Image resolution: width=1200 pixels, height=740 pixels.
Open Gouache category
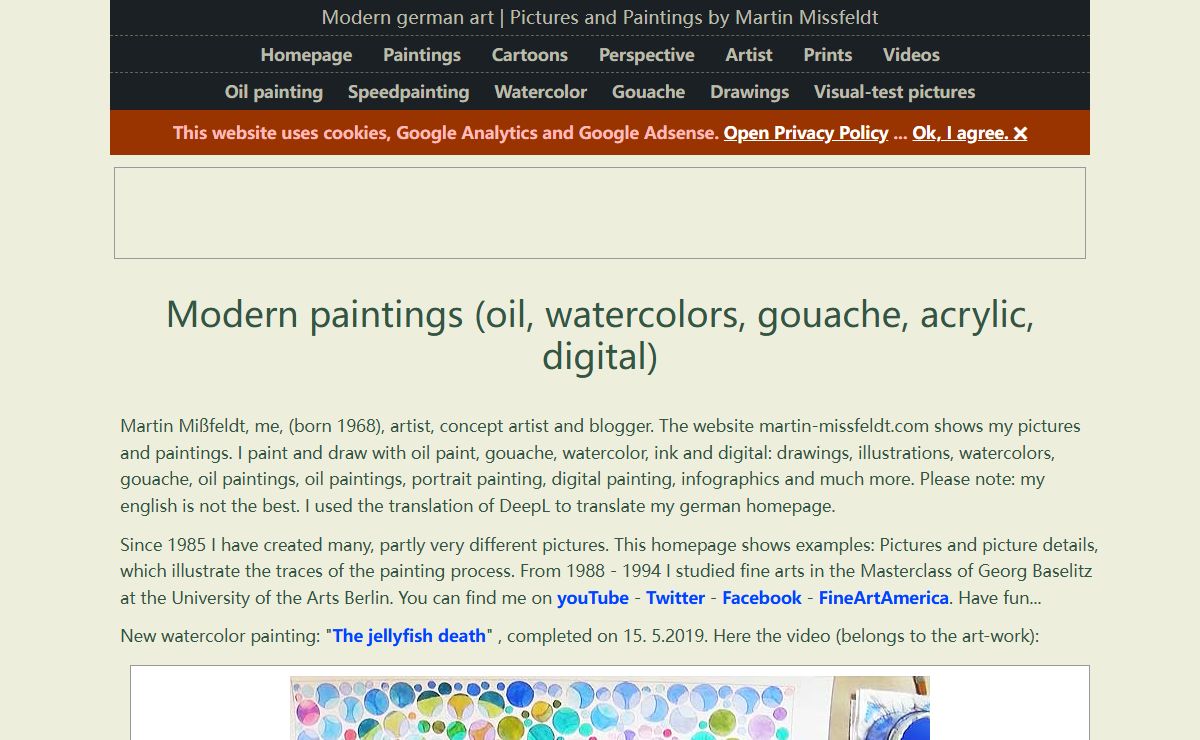click(649, 92)
